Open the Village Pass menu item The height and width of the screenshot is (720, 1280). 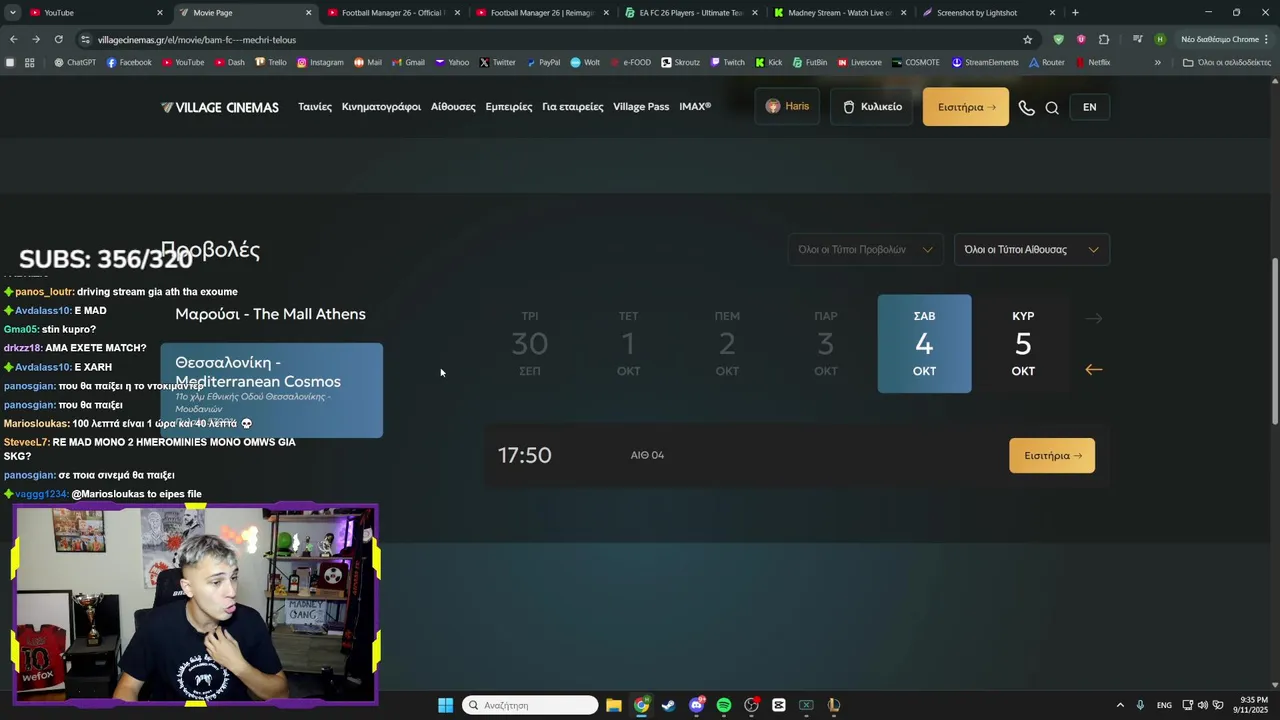[x=641, y=107]
